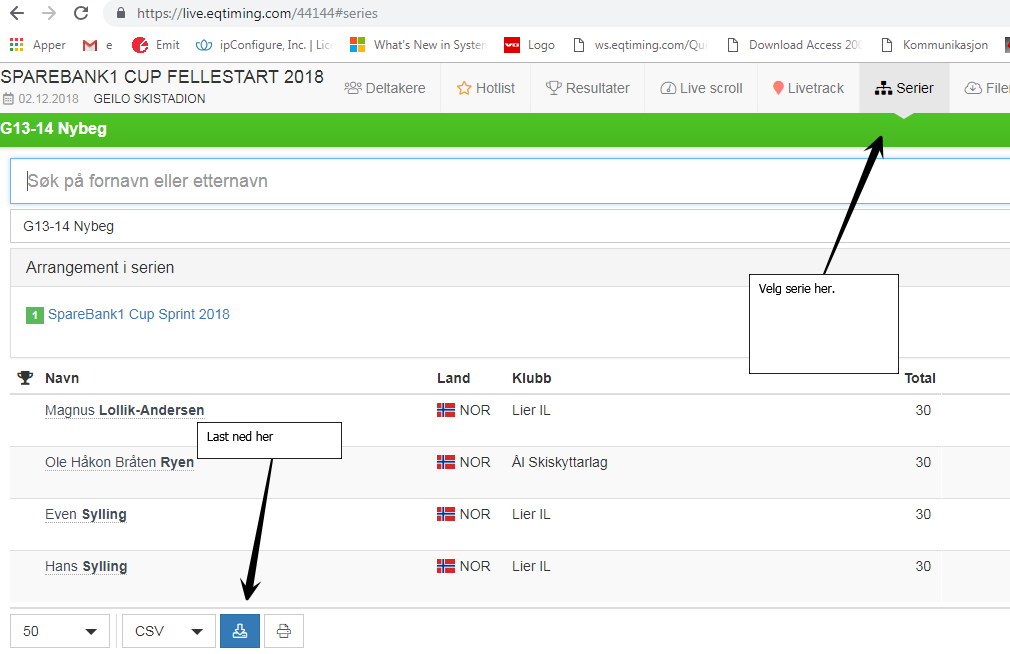Reload the current page
Screen dimensions: 1010x654
[x=81, y=13]
